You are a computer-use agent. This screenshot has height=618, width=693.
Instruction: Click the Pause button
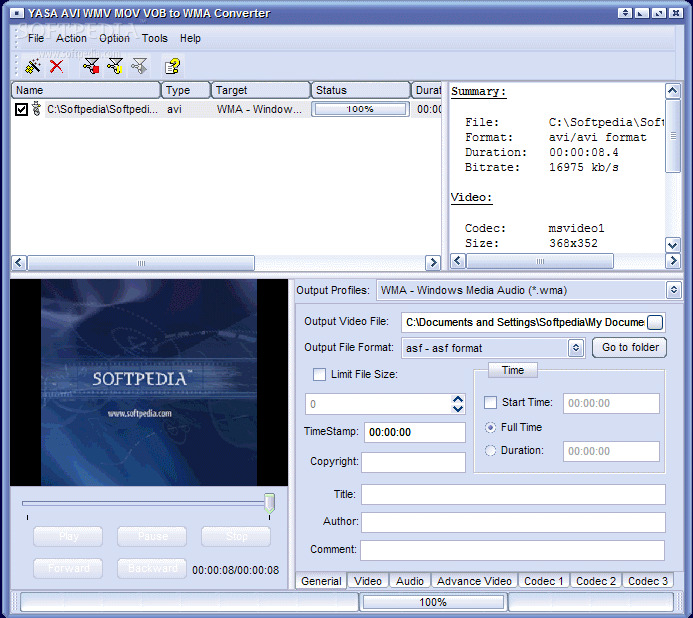coord(152,537)
